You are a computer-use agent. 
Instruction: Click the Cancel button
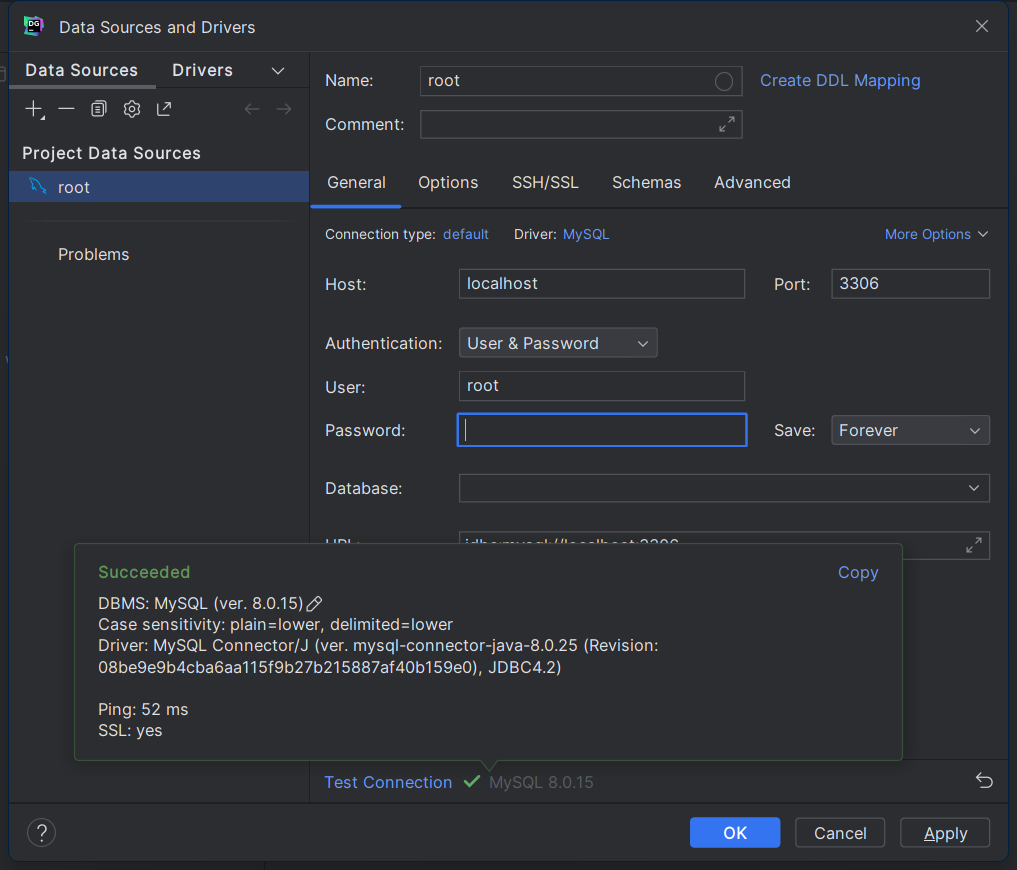(840, 832)
